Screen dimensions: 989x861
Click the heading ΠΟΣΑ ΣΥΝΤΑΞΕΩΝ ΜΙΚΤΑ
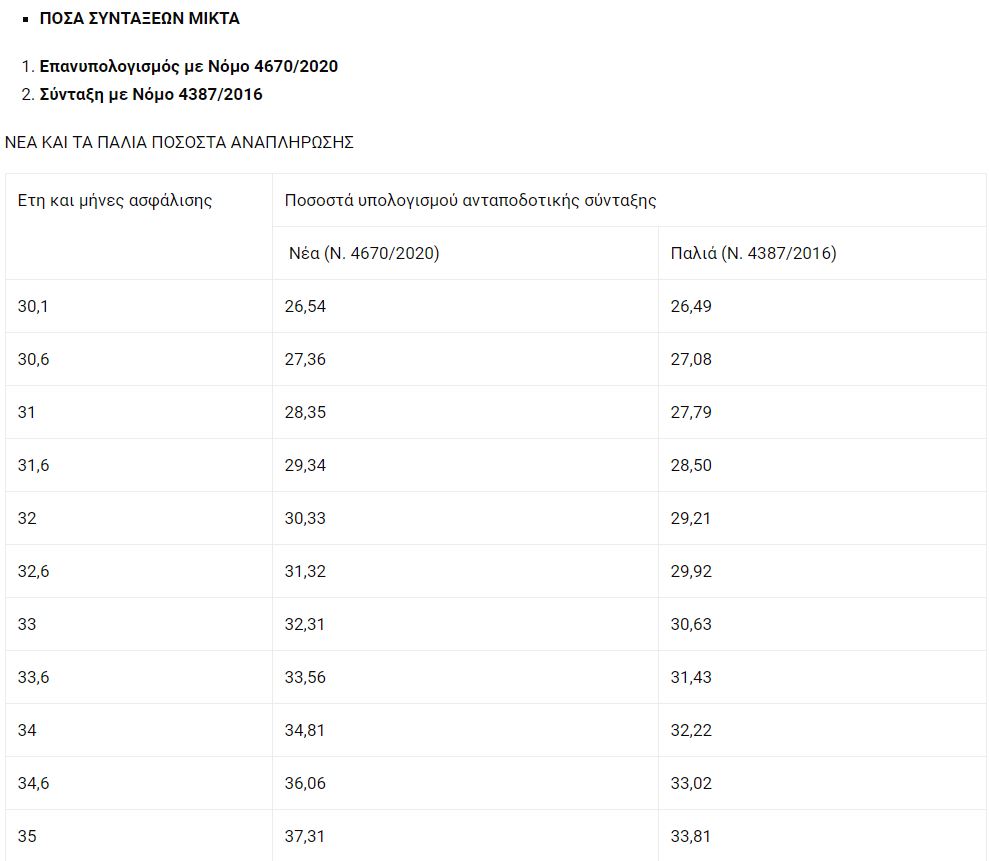coord(139,18)
